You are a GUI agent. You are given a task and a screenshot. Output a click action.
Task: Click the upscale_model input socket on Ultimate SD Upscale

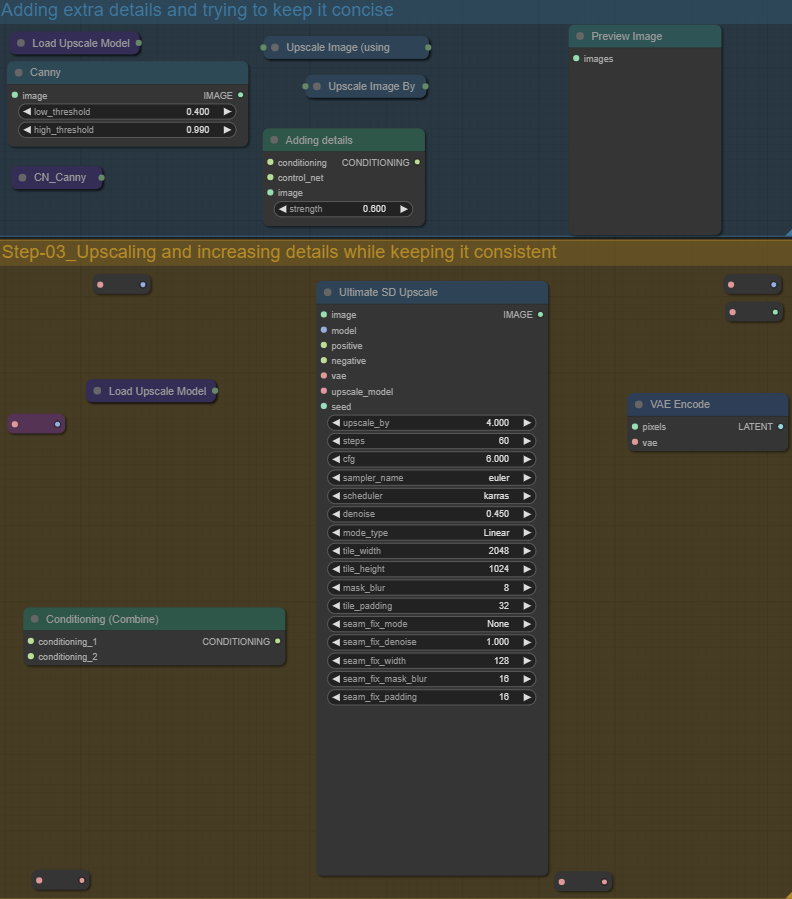(x=324, y=391)
